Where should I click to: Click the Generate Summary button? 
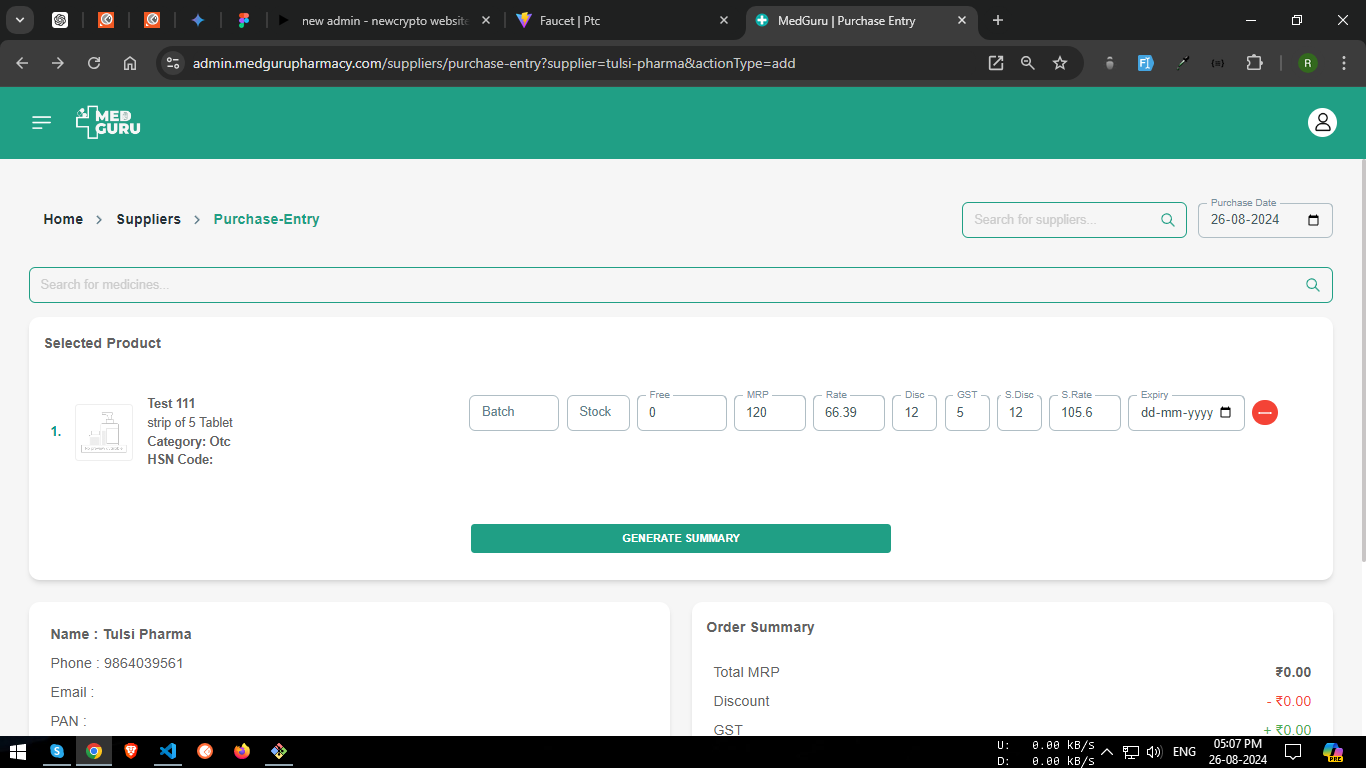680,538
